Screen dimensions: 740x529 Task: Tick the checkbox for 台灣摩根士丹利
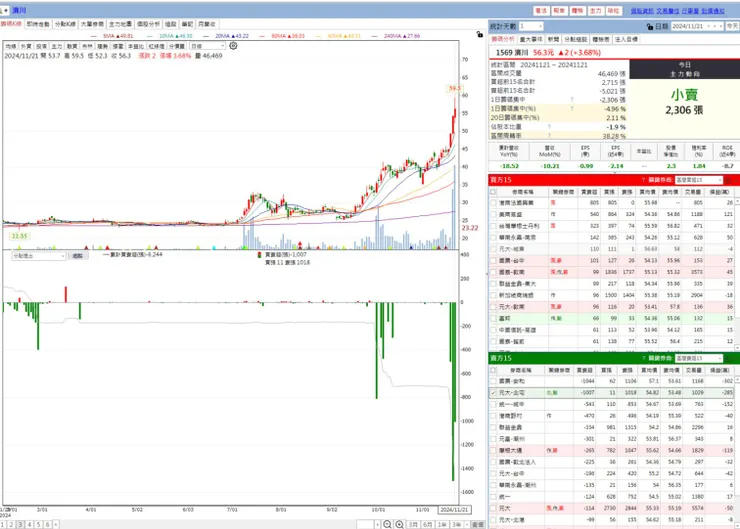point(493,226)
